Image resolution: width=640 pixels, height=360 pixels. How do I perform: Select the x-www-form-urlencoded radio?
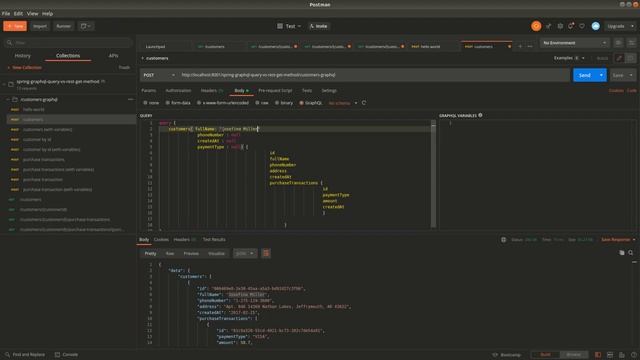click(199, 103)
